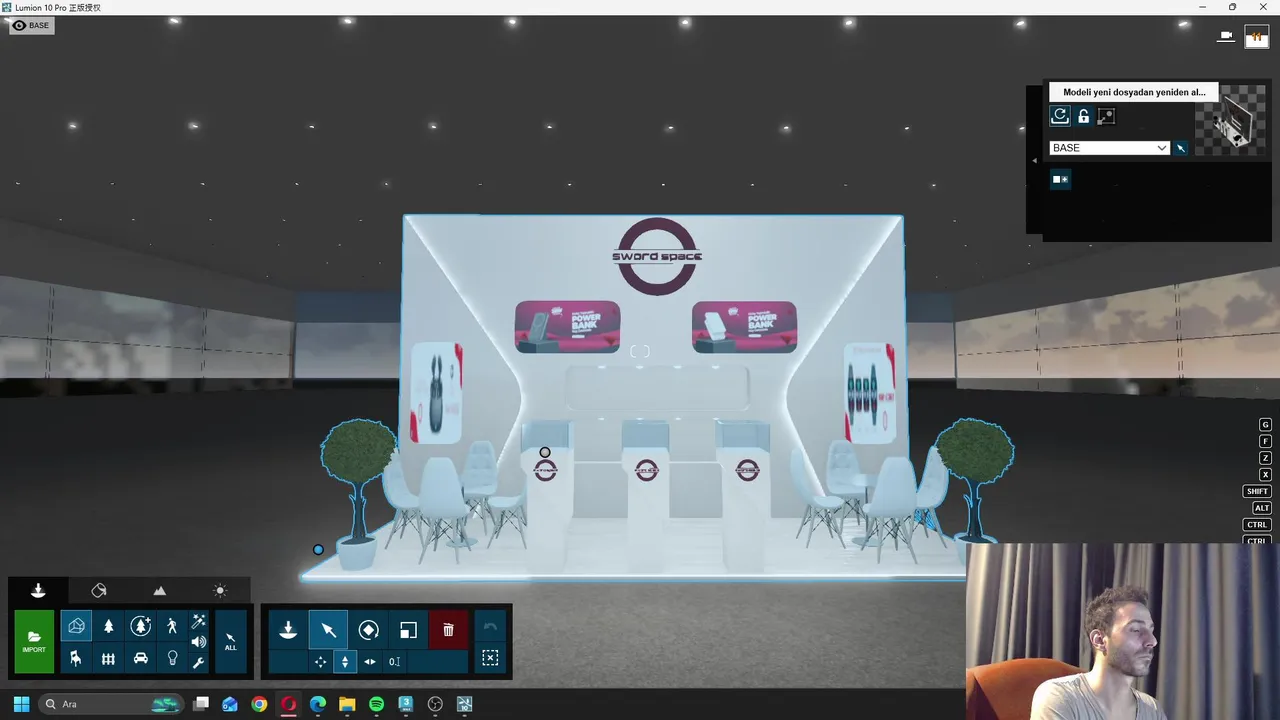Open Task View in the taskbar
The image size is (1280, 720).
(201, 704)
